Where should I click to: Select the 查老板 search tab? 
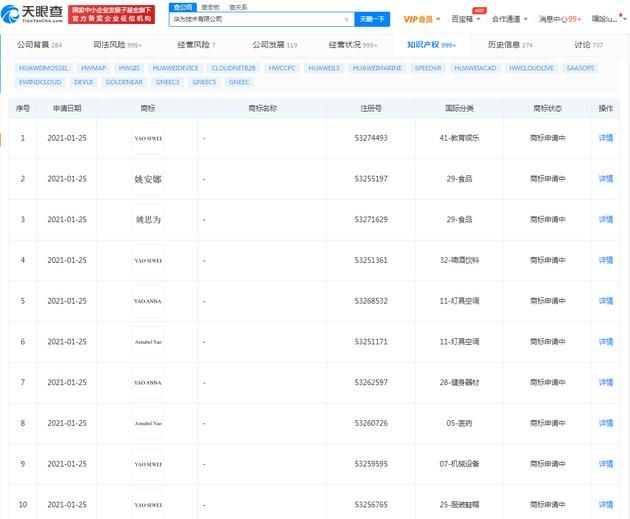211,7
